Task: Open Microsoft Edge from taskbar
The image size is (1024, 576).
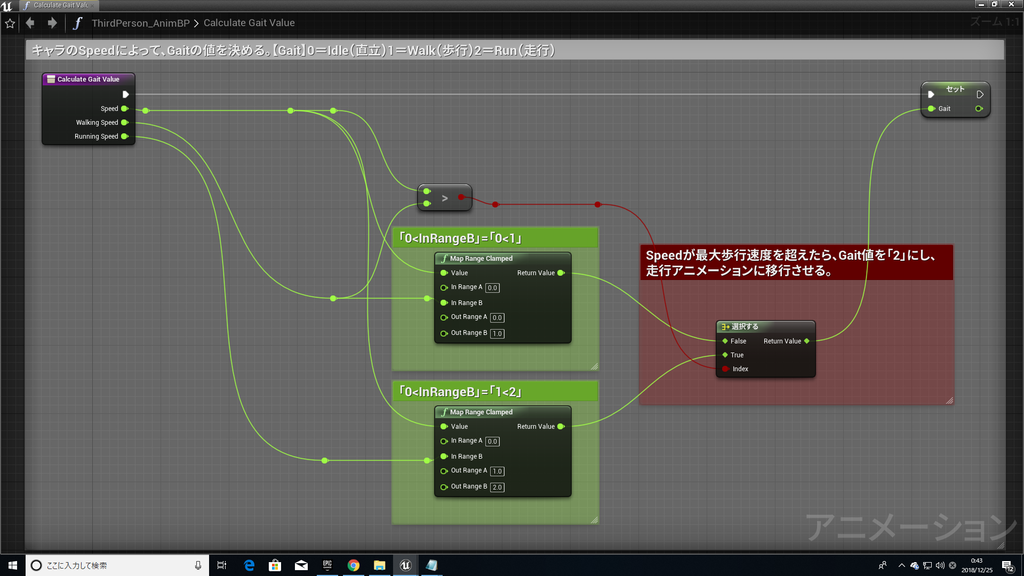Action: coord(249,566)
